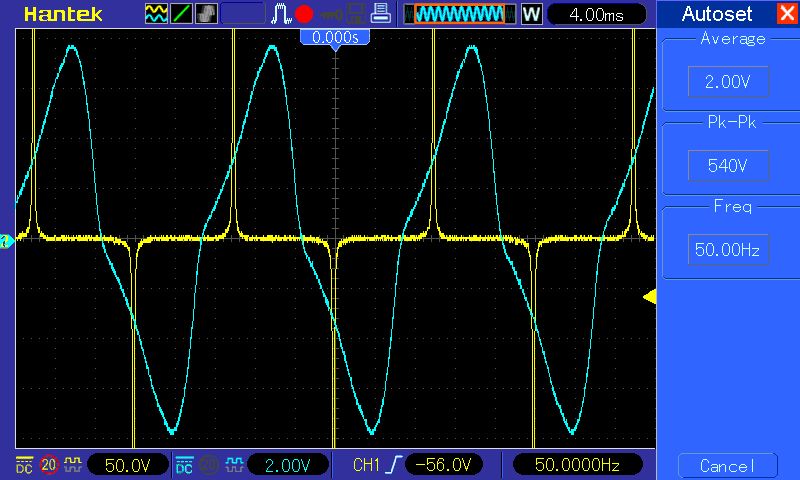Click the 50.0000Hz frequency counter readout
The image size is (800, 480).
tap(577, 465)
